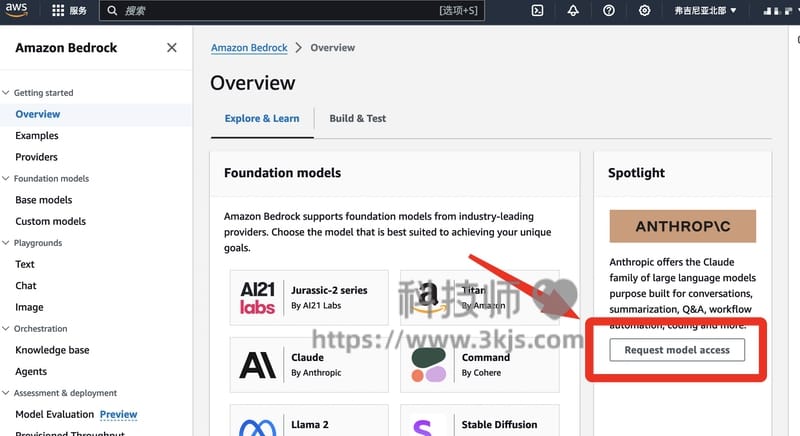This screenshot has width=800, height=436.
Task: Switch to Explore & Learn tab
Action: click(262, 118)
